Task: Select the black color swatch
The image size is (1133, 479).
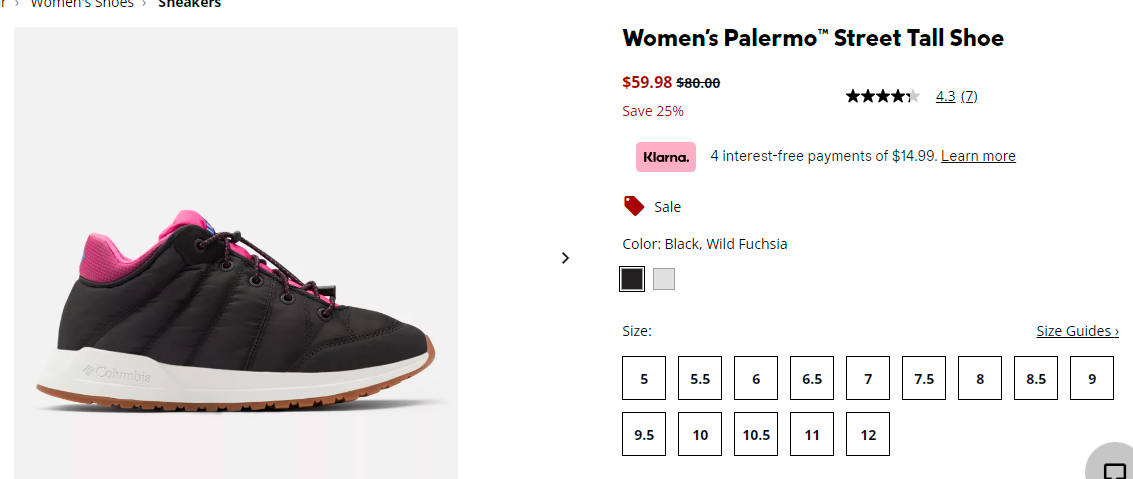Action: [x=632, y=279]
